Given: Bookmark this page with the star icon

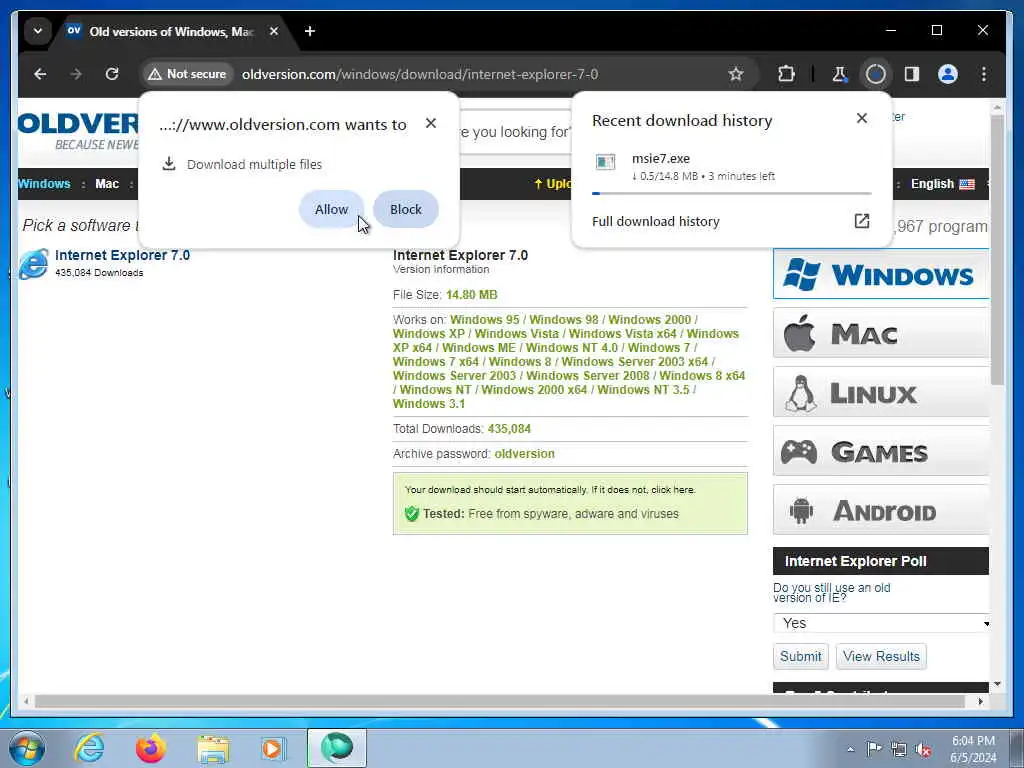Looking at the screenshot, I should (x=736, y=74).
